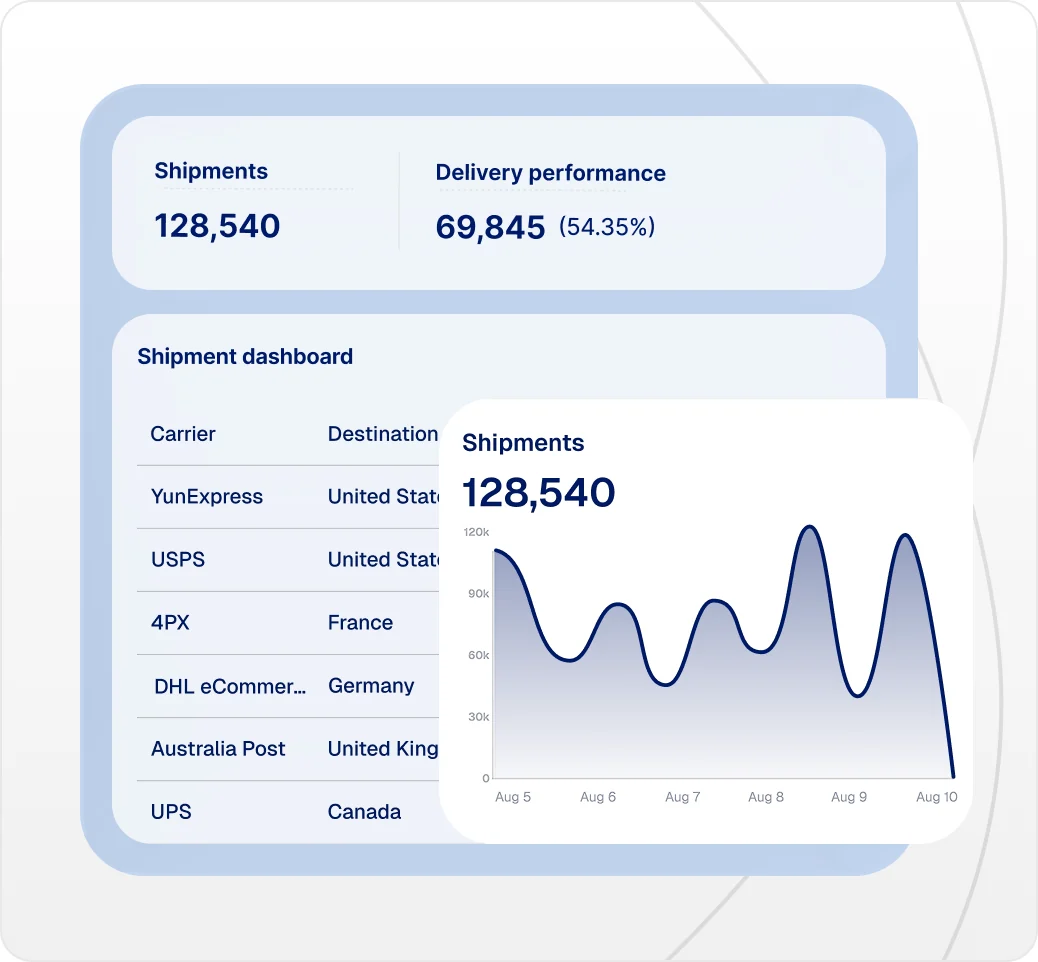
Task: Click the (54.35%) percentage
Action: [607, 226]
